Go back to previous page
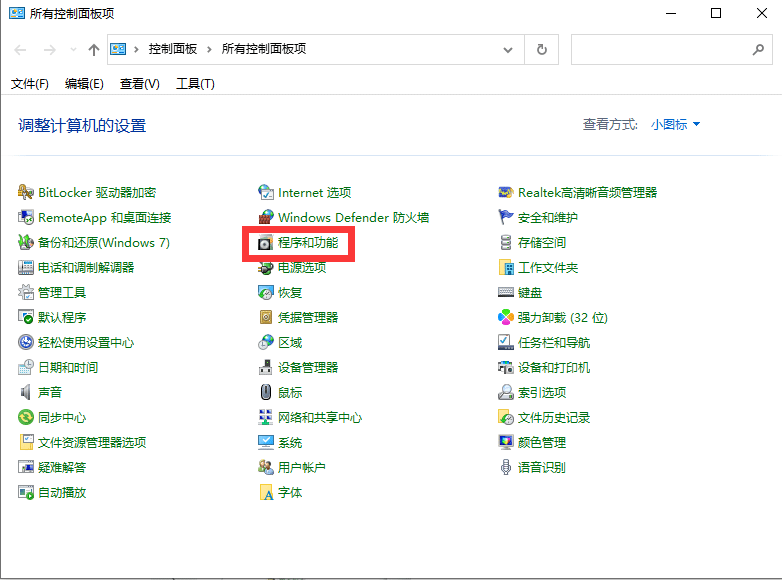This screenshot has width=782, height=580. (20, 49)
